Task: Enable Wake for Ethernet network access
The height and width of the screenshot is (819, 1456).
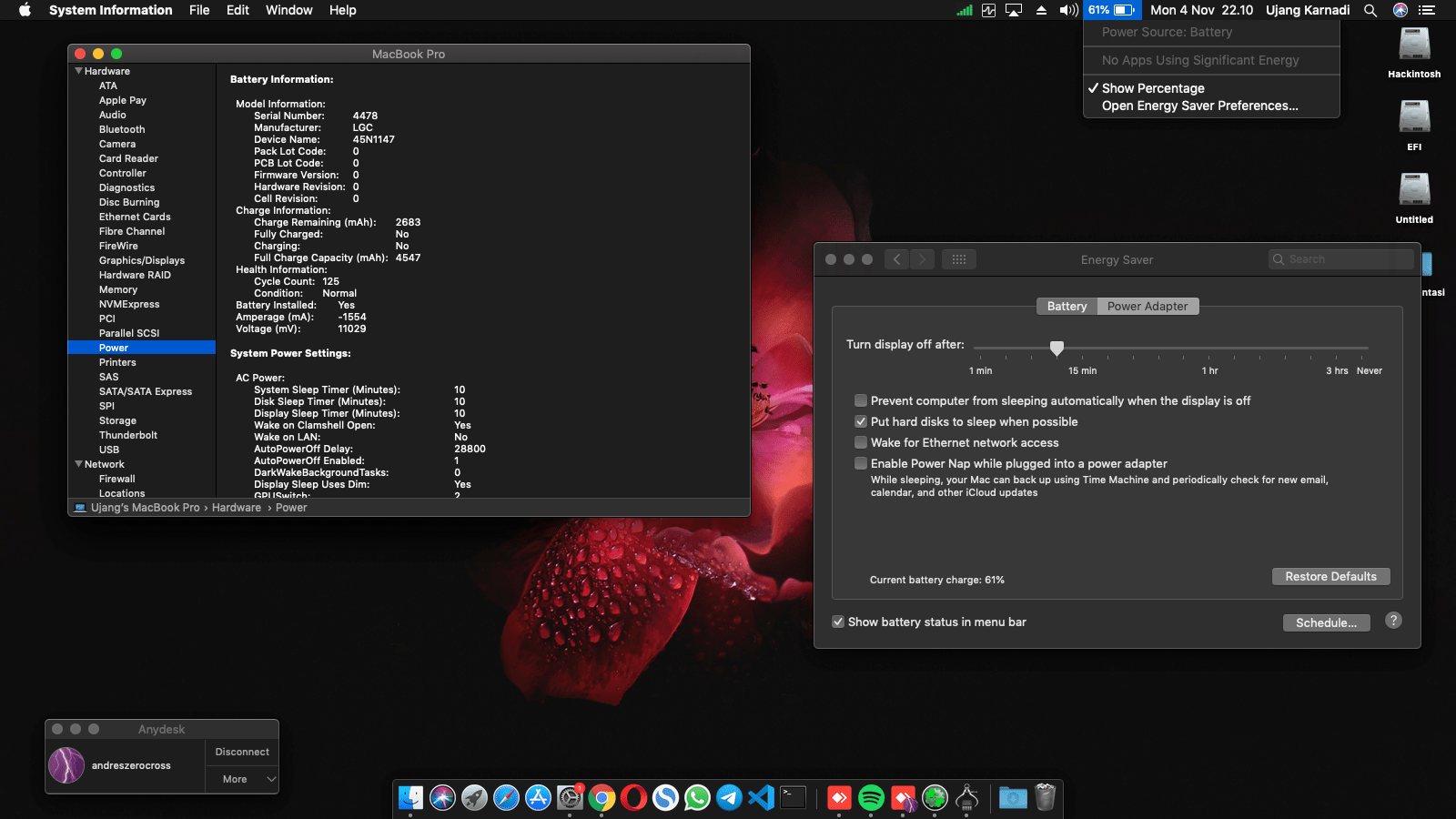Action: pos(860,442)
